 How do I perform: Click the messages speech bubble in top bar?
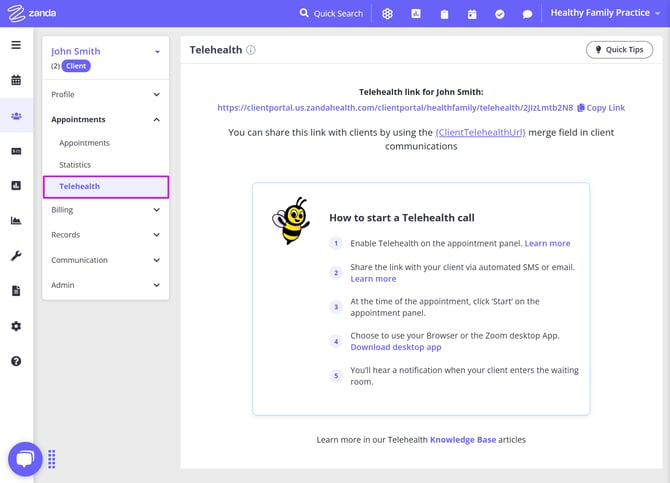pos(528,14)
